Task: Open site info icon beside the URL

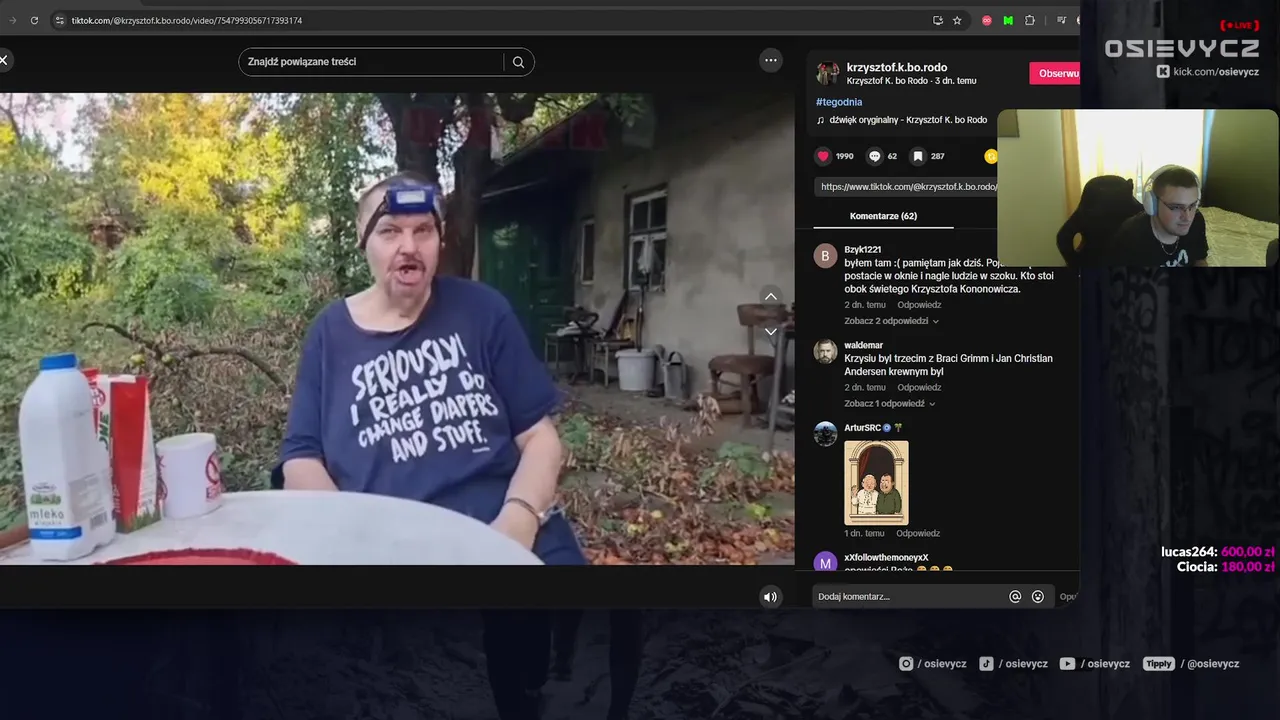Action: 60,20
